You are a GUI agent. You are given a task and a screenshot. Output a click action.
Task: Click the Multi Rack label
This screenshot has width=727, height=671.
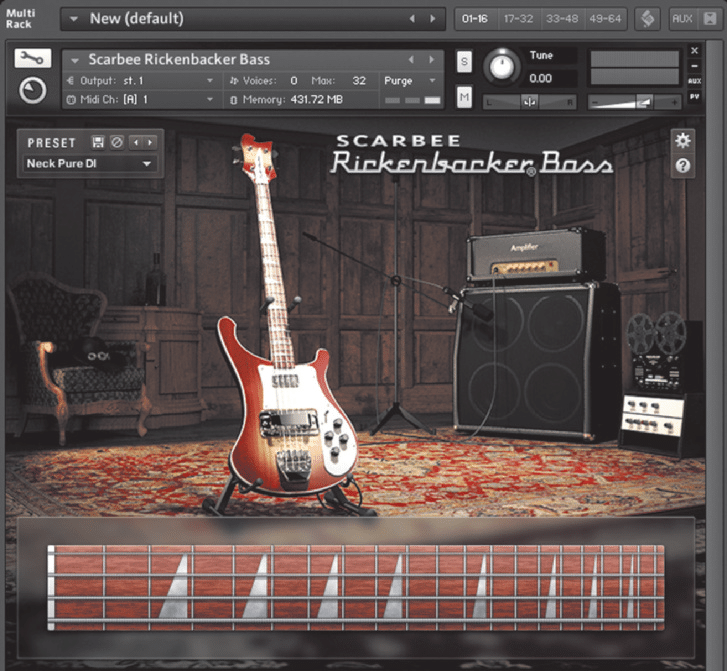pos(20,19)
